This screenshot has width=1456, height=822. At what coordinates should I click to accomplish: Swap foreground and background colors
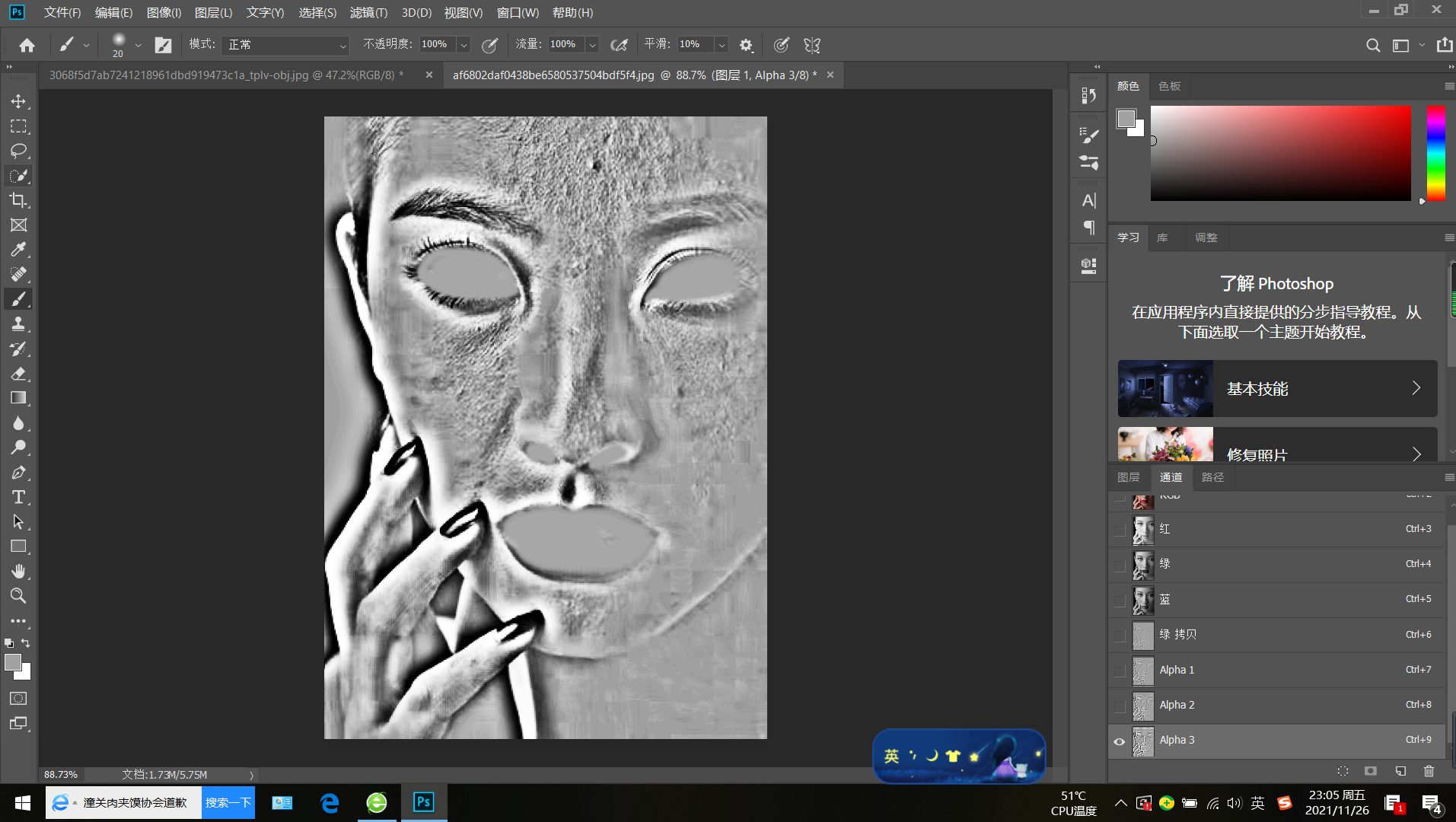[x=26, y=643]
